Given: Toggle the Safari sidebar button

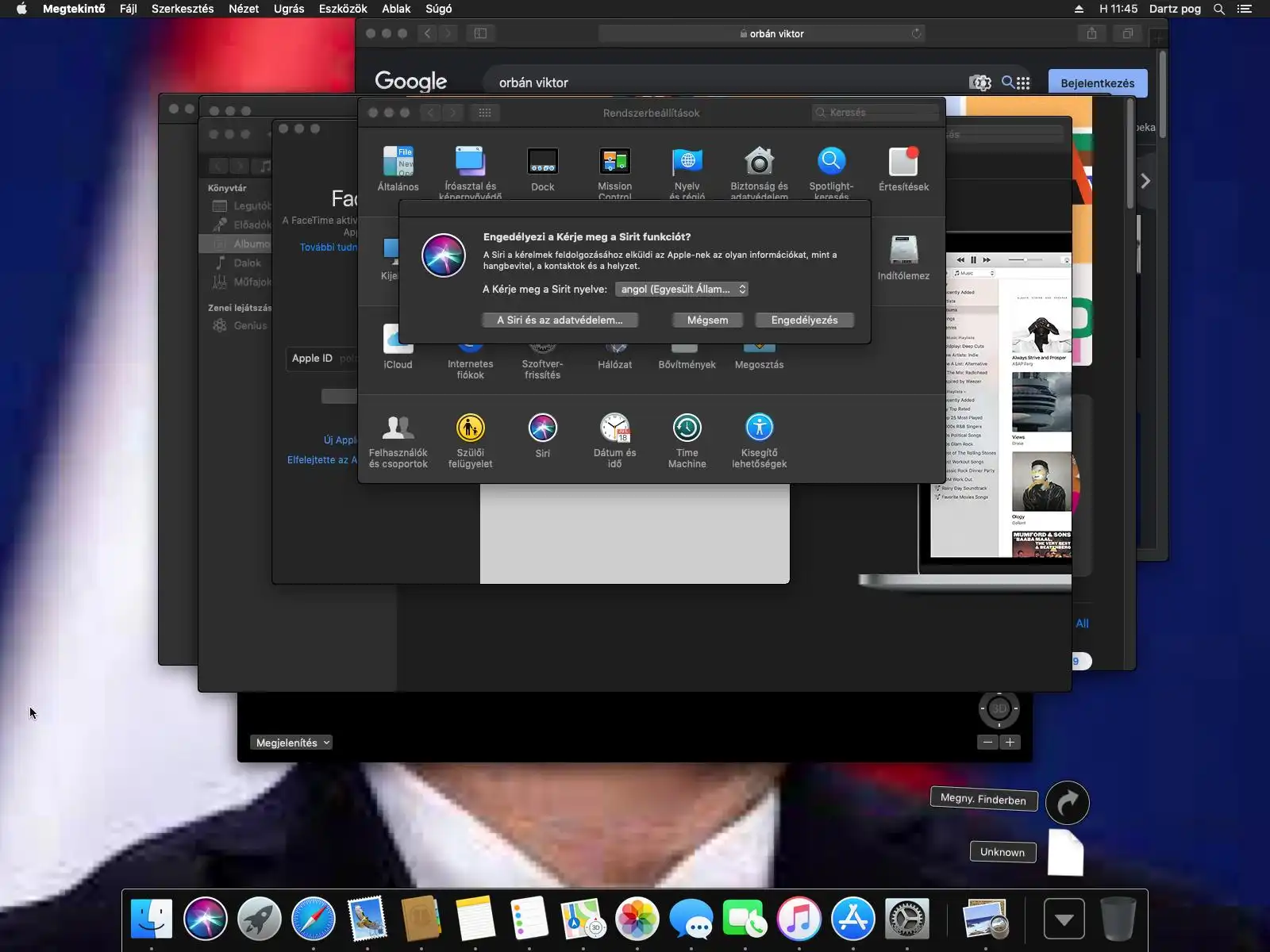Looking at the screenshot, I should [x=480, y=33].
